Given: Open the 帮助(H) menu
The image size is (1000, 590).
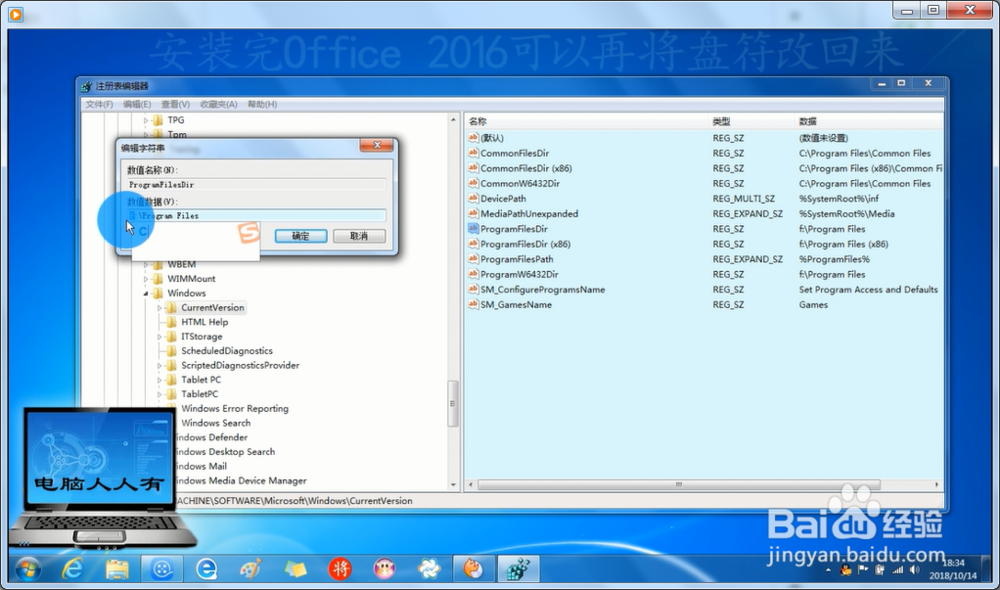Looking at the screenshot, I should pos(262,104).
